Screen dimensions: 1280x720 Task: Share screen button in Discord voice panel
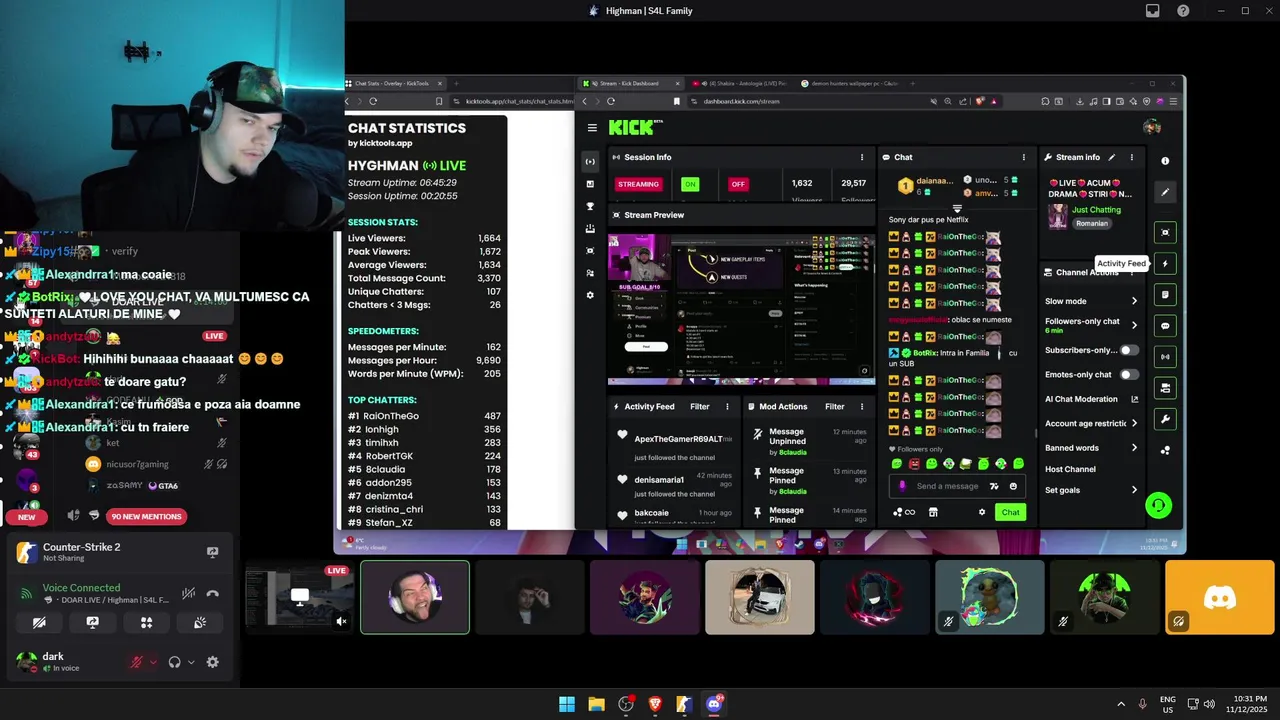[93, 622]
